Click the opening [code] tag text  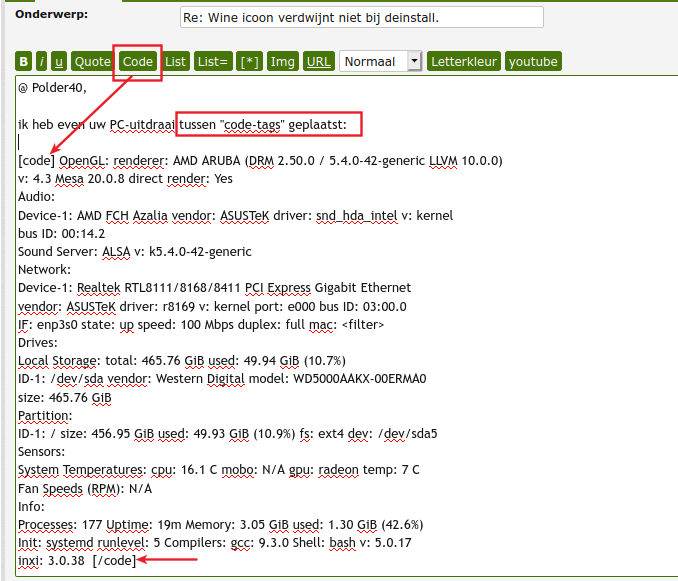tap(36, 160)
